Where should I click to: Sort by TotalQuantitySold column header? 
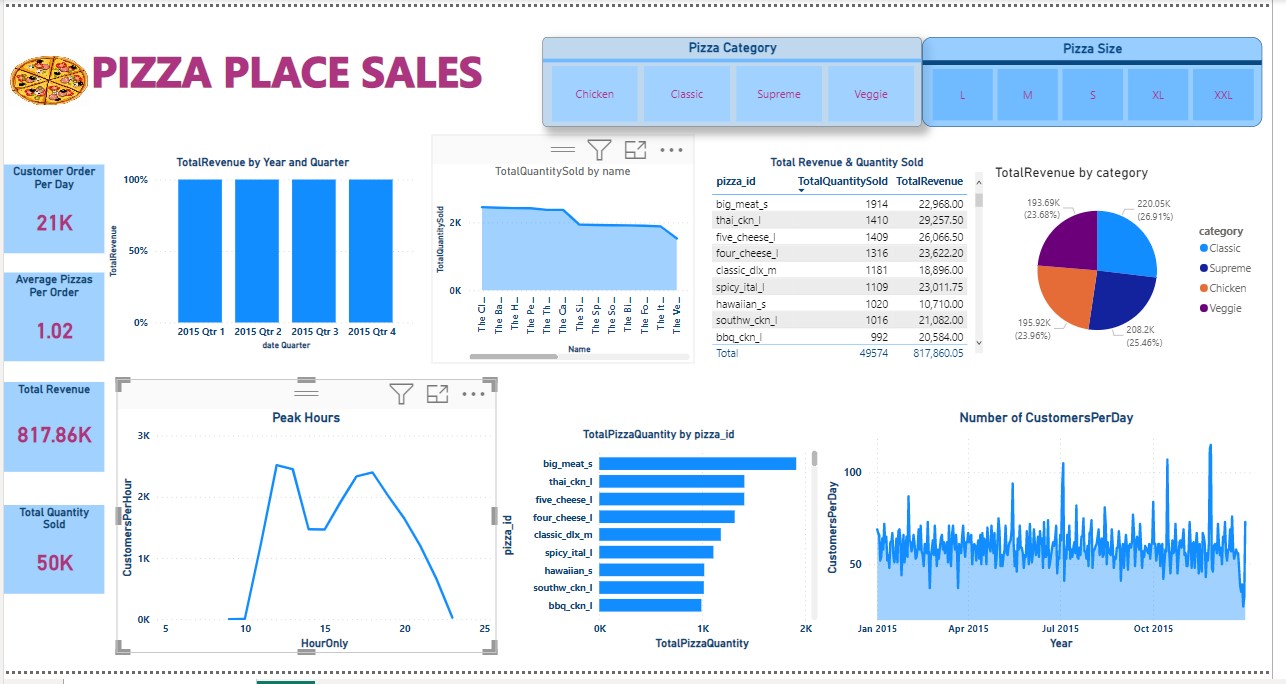click(x=842, y=181)
